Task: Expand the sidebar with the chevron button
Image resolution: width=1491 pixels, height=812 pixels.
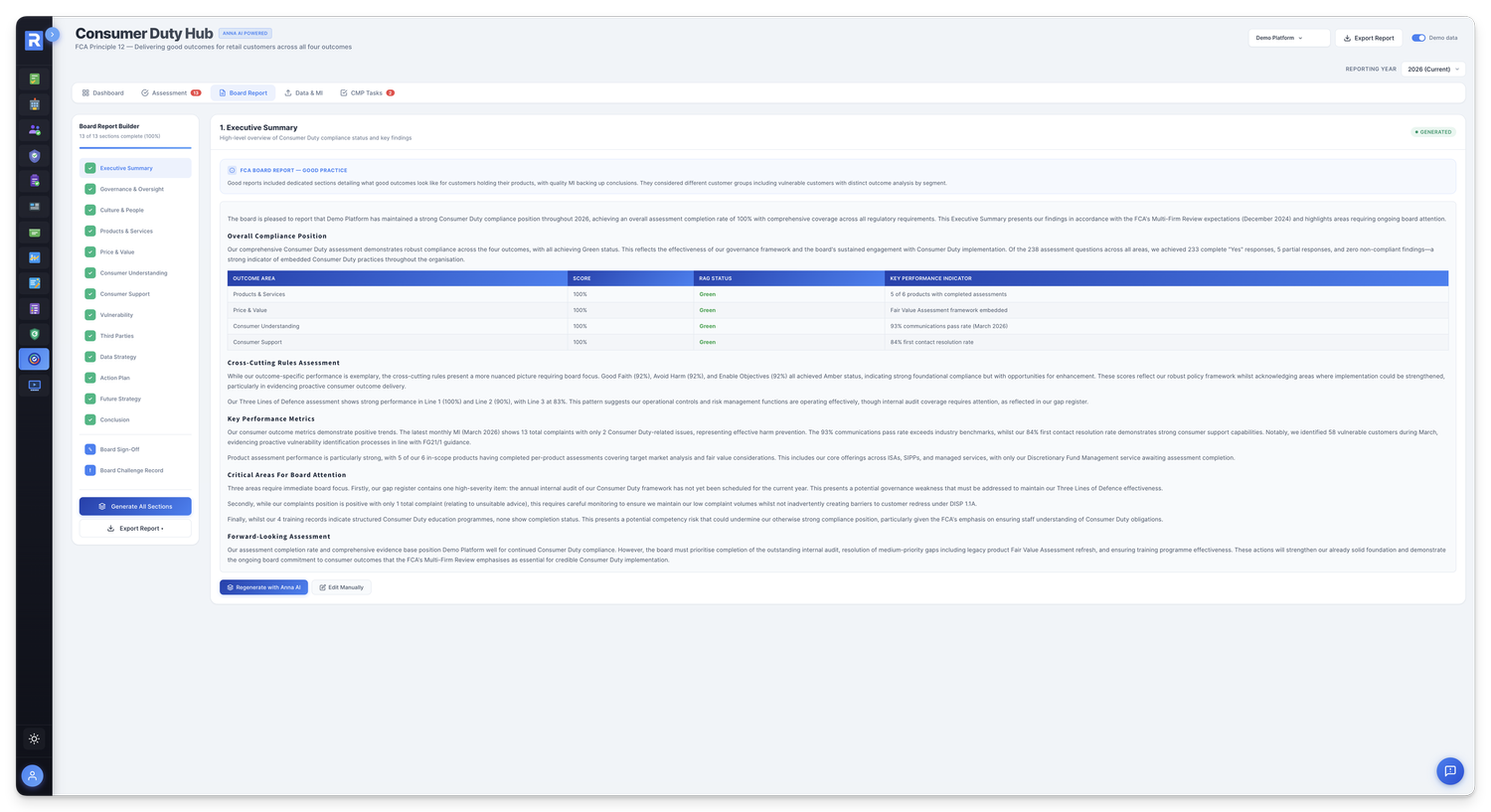Action: tap(53, 34)
